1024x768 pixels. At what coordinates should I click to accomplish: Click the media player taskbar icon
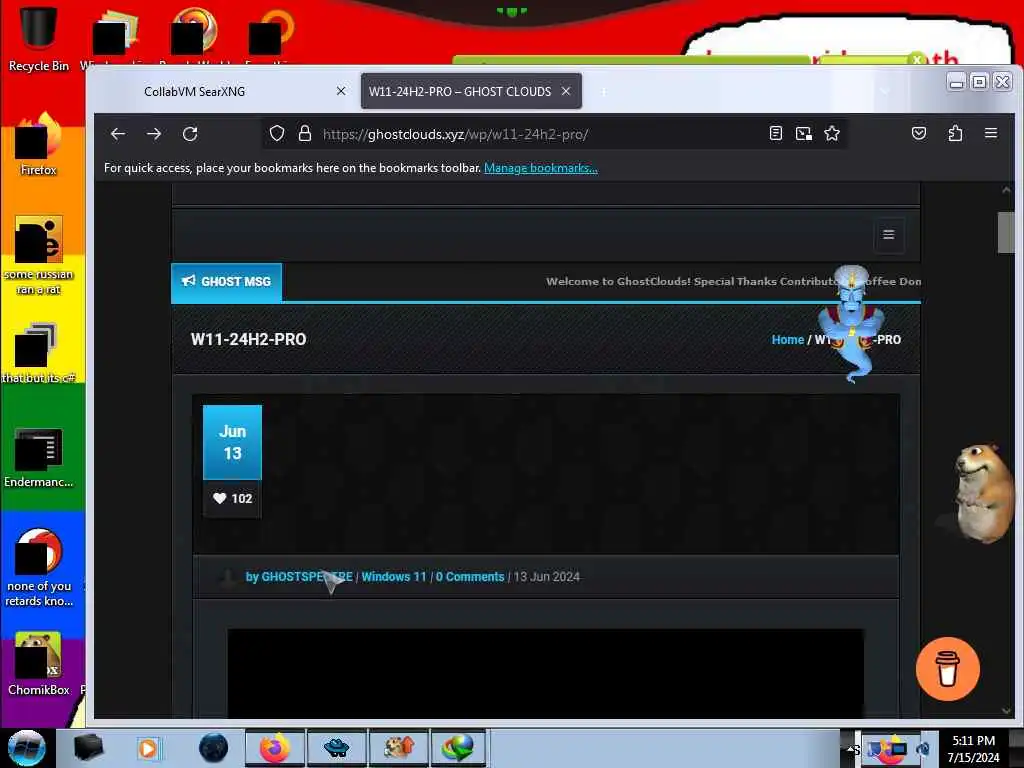(x=148, y=748)
